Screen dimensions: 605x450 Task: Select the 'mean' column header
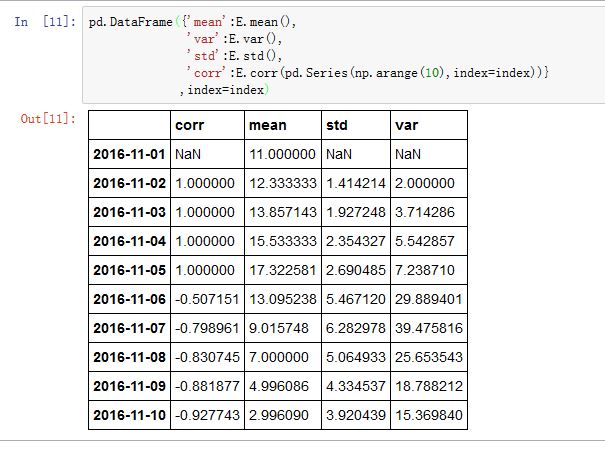[x=267, y=126]
